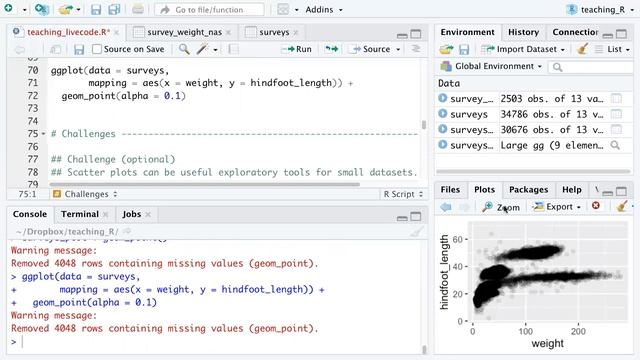Collapse the Challenges section fold arrow

43,133
